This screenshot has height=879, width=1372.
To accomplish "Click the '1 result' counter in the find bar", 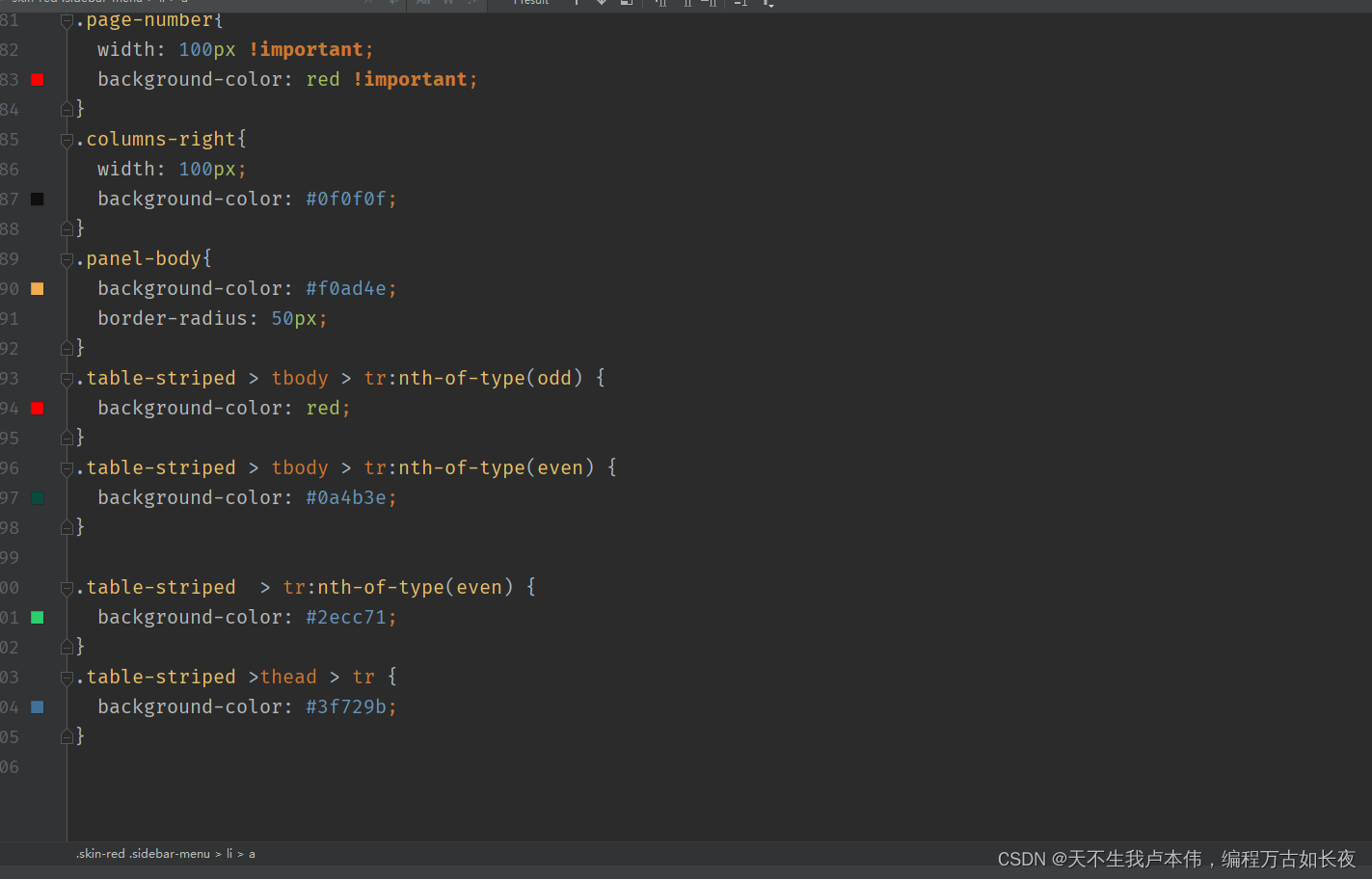I will [530, 4].
